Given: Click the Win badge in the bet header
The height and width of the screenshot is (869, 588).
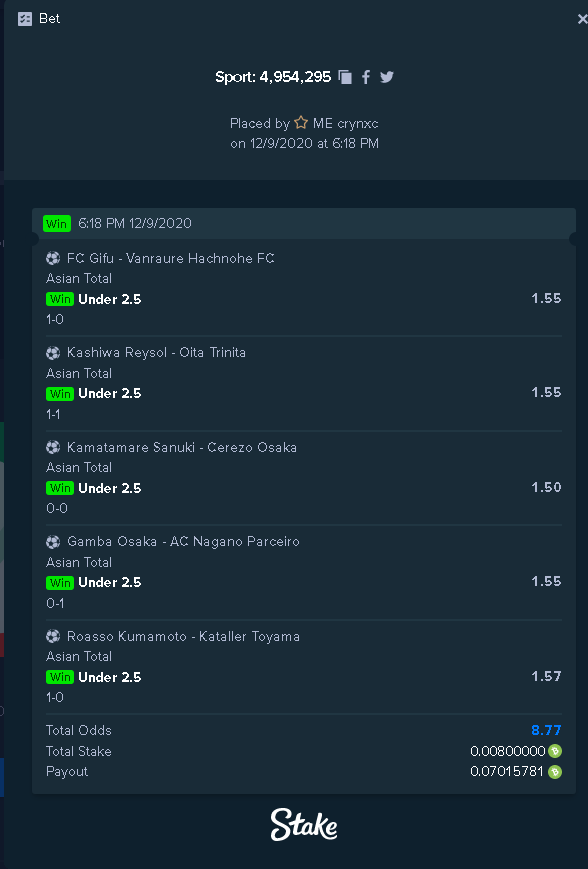Looking at the screenshot, I should pos(57,223).
